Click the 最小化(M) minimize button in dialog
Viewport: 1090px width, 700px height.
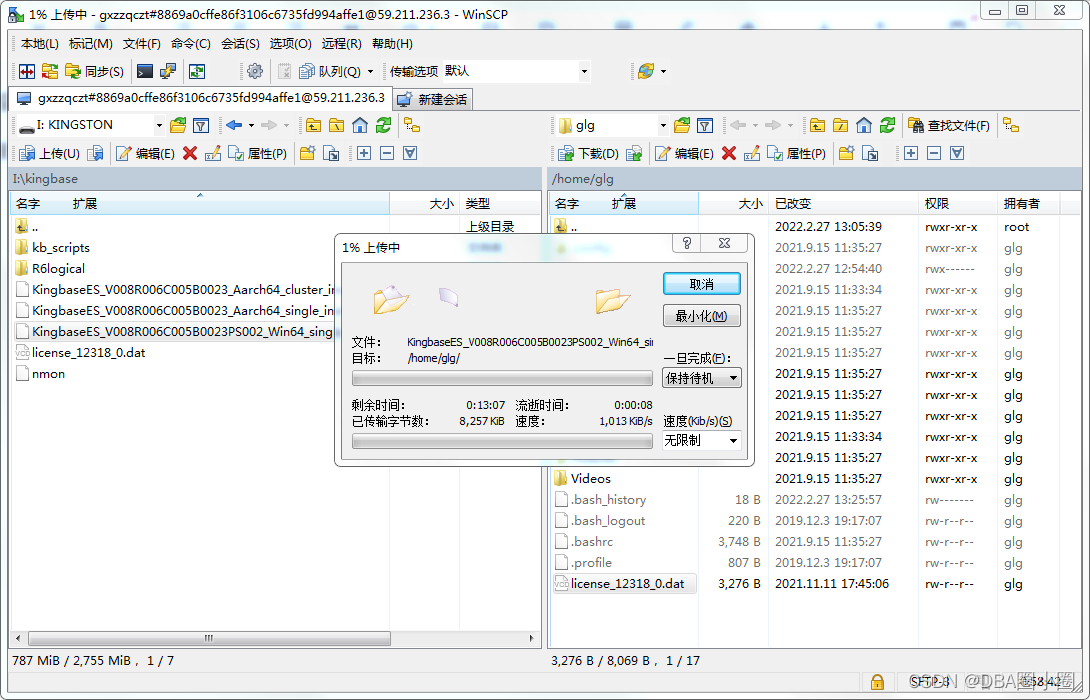pos(701,316)
